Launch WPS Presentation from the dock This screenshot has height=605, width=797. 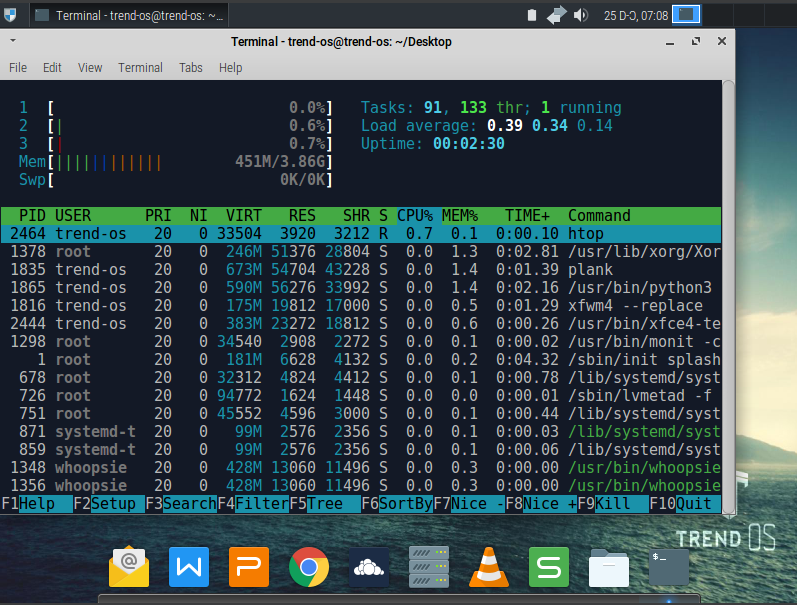[x=248, y=567]
